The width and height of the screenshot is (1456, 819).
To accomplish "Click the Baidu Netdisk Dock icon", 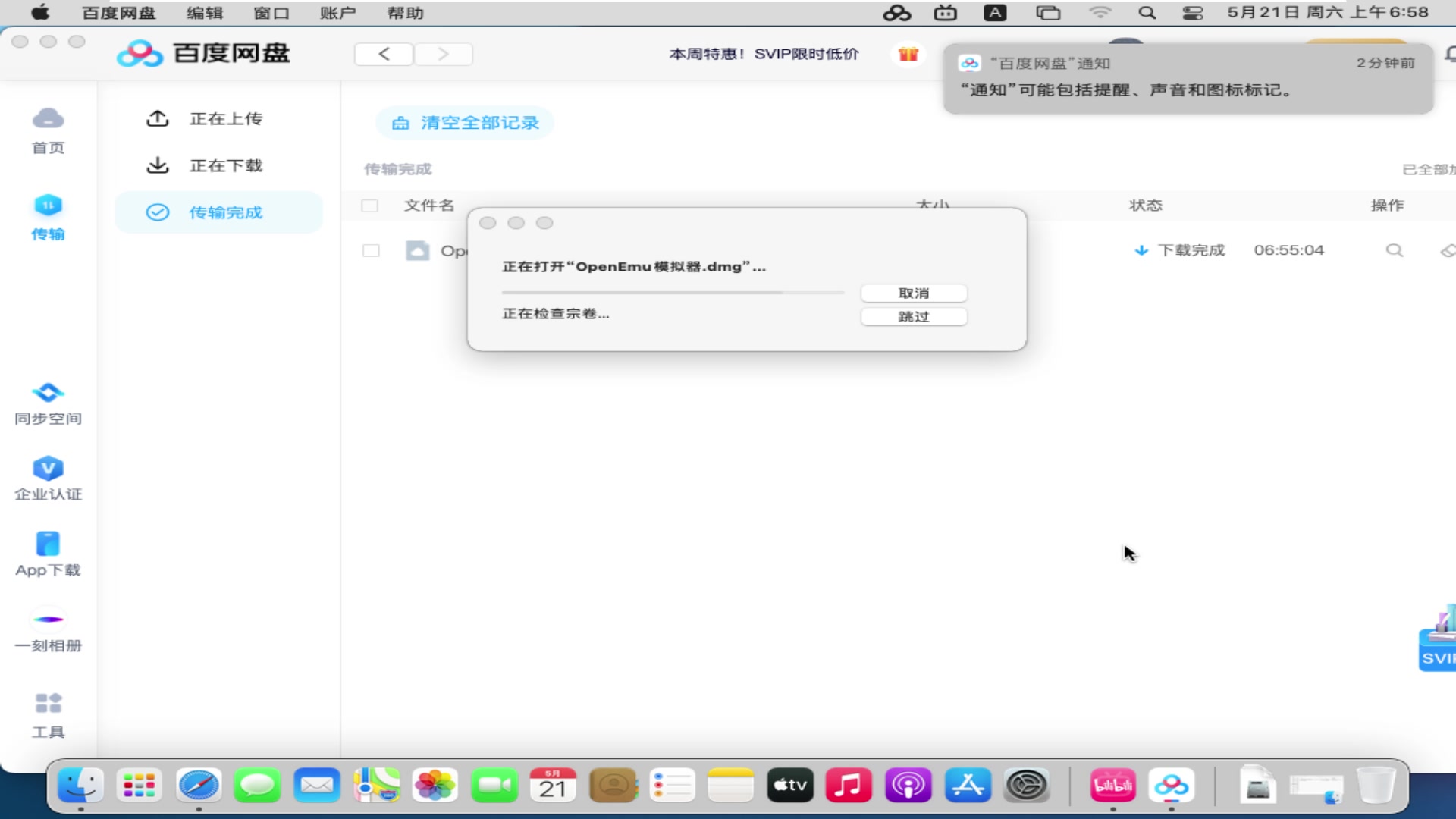I will (x=1172, y=786).
